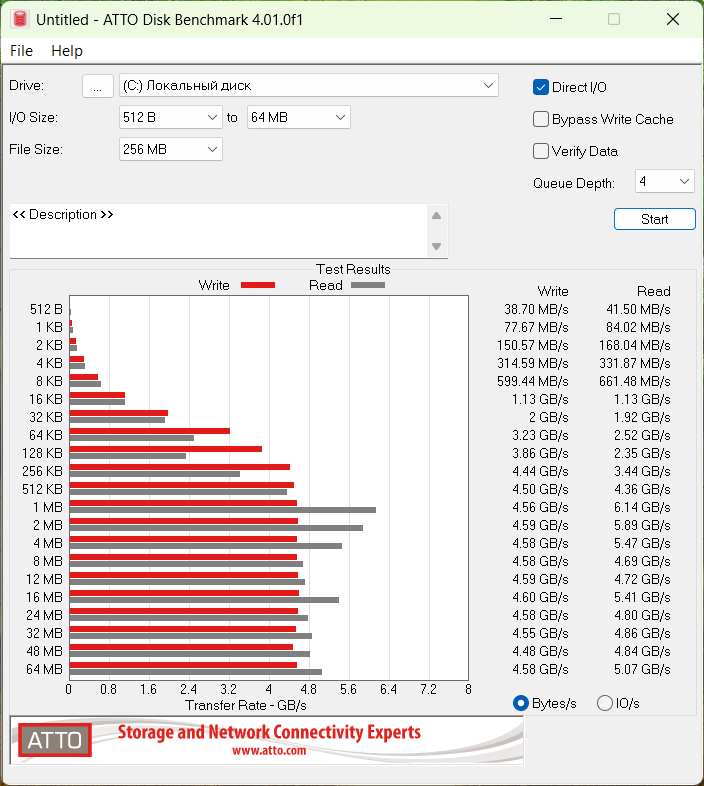The image size is (704, 786).
Task: Open the ATTO banner advertisement
Action: pos(267,740)
